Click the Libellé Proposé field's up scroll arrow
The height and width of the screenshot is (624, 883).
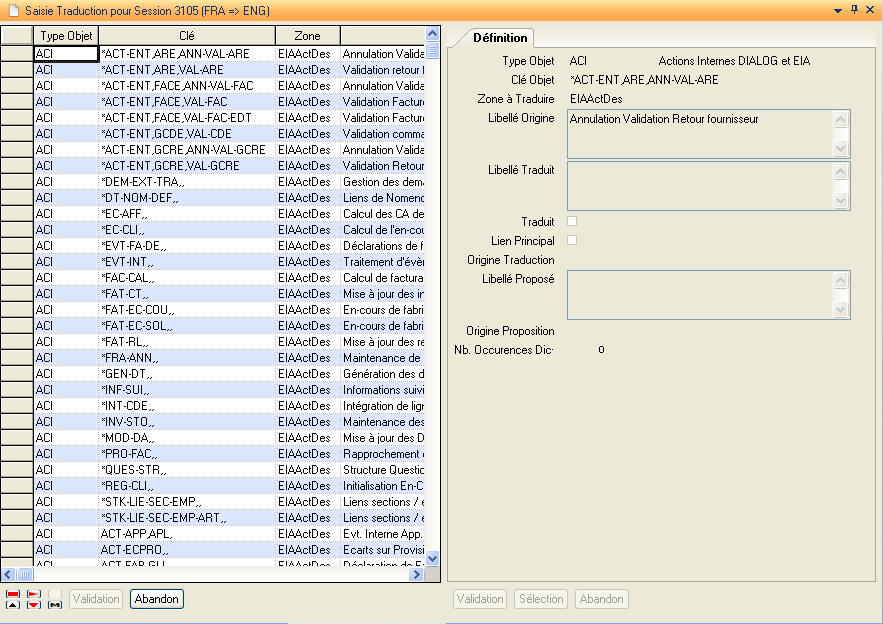840,280
